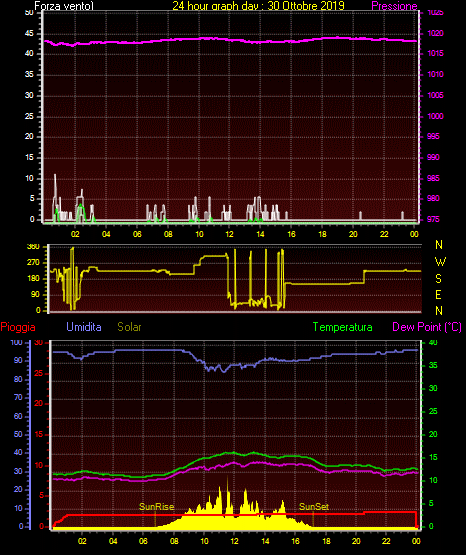Click the Pioggia legend label
The height and width of the screenshot is (555, 466).
pyautogui.click(x=18, y=327)
